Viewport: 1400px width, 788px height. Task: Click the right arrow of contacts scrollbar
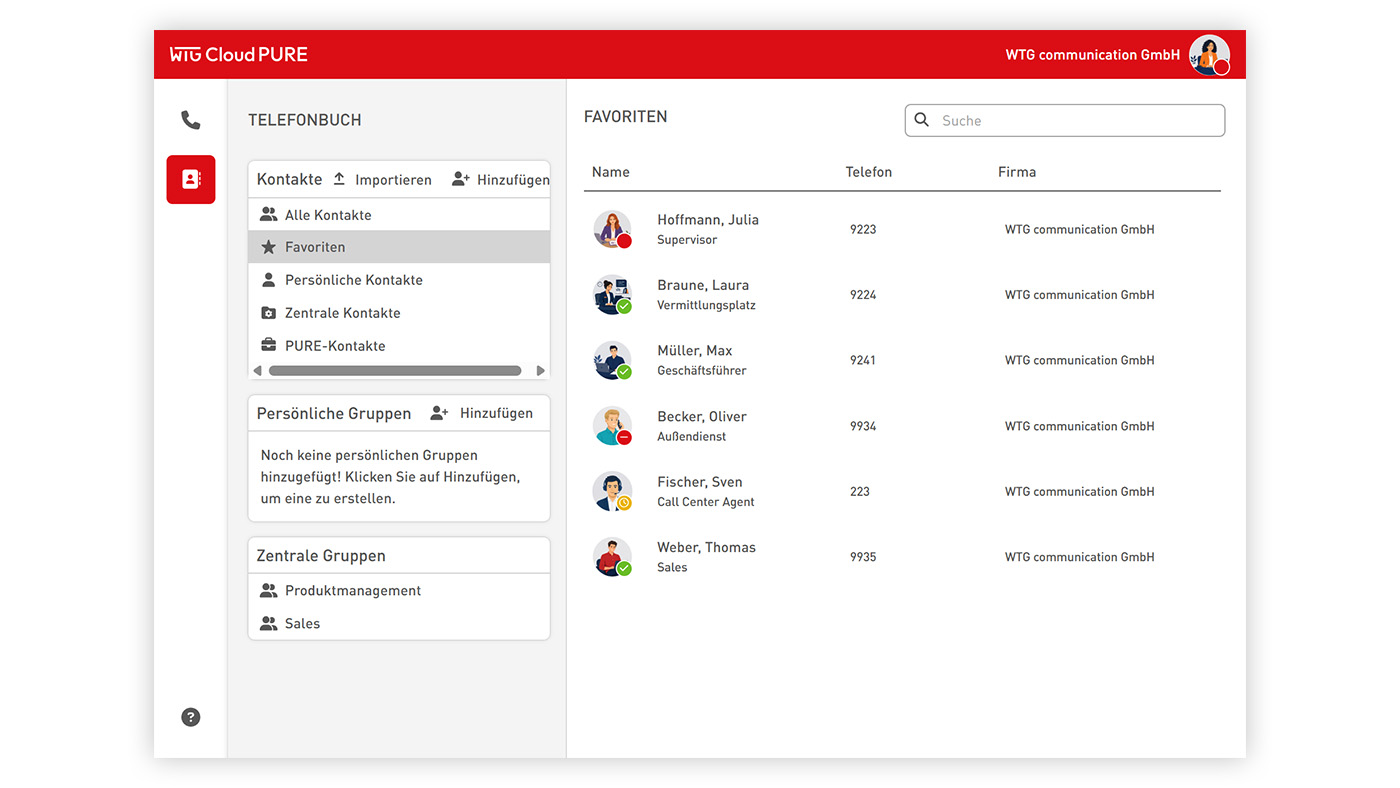click(x=541, y=371)
